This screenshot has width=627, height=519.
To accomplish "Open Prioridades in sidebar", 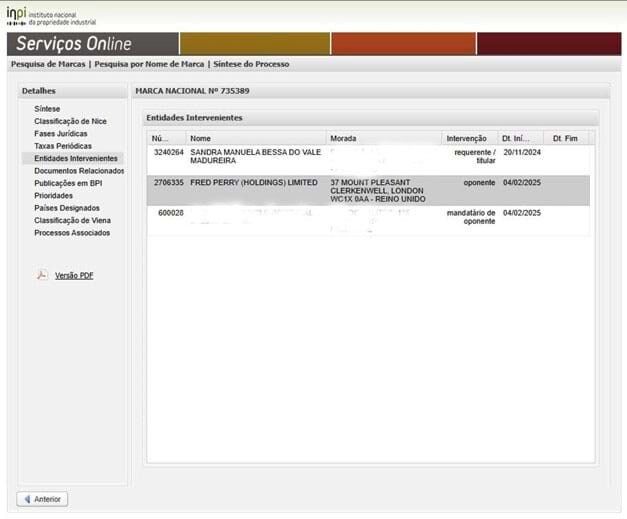I will [53, 196].
